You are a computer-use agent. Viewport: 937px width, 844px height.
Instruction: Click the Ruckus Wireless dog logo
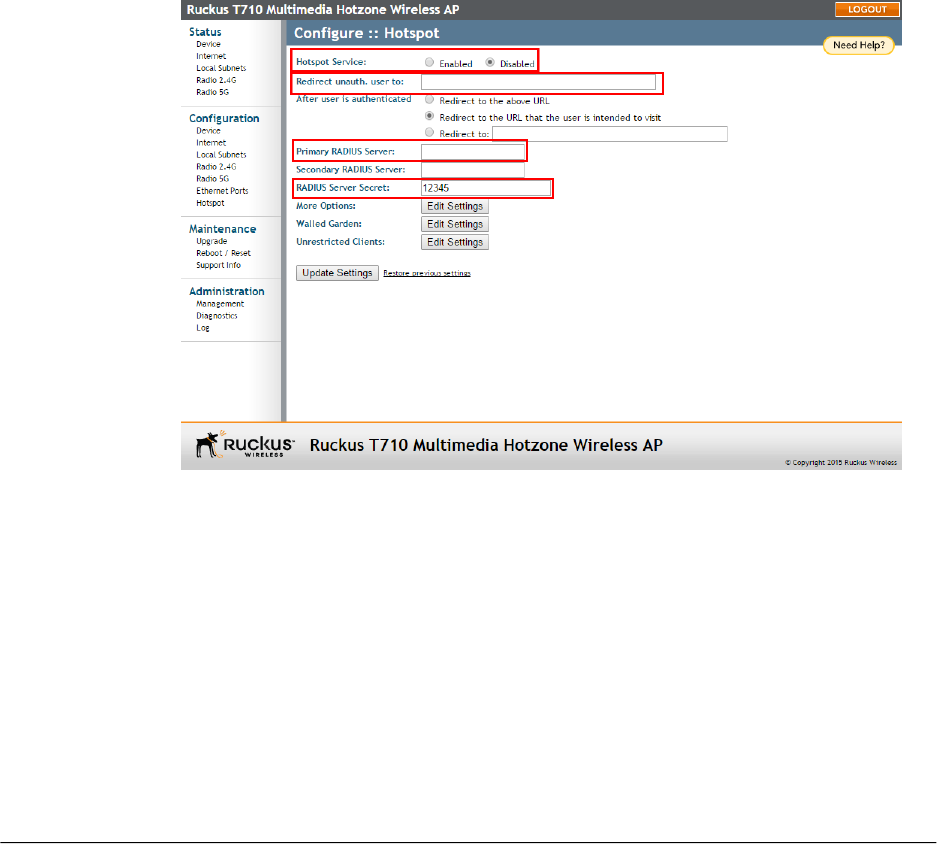(244, 445)
